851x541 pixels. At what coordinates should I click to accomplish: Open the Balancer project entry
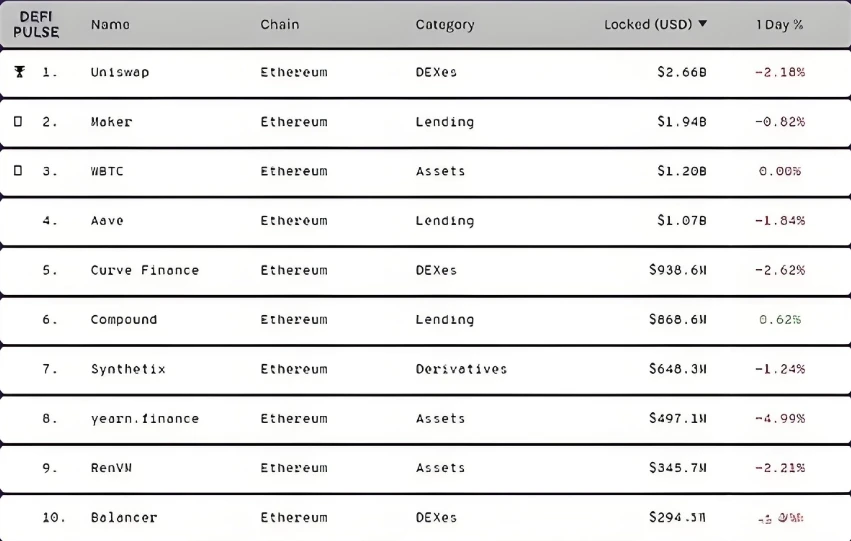[x=124, y=517]
